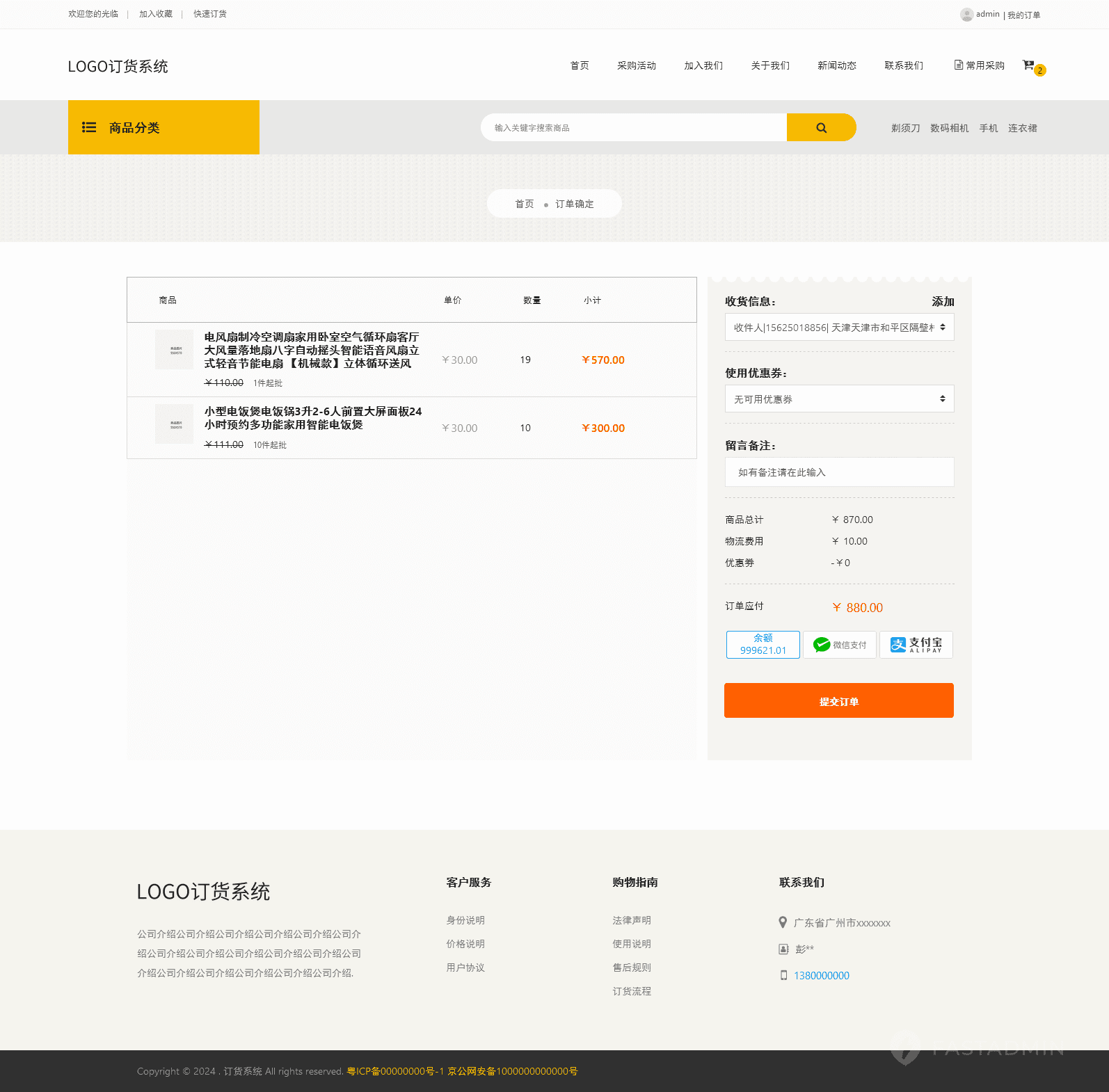Open the shipping address dropdown
Screen dimensions: 1109x1092
pos(839,328)
